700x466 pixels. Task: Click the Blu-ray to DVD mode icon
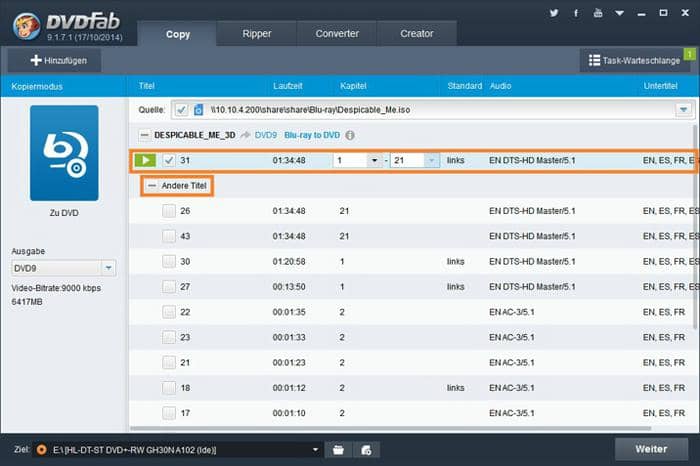64,152
